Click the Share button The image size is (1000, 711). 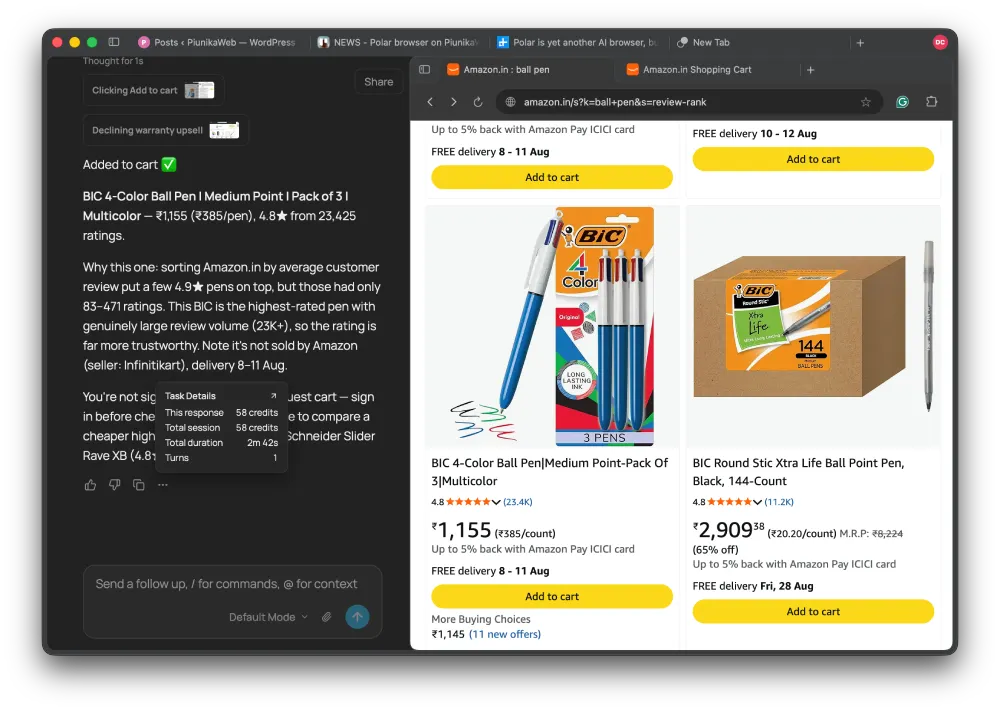coord(379,82)
